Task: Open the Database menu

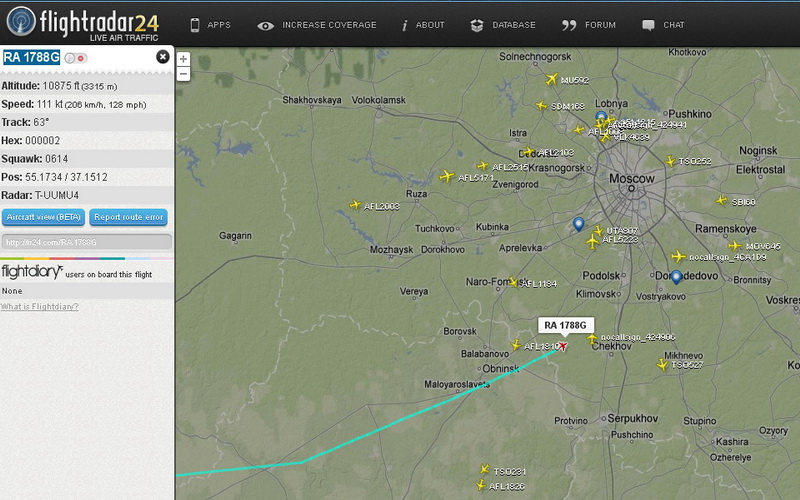Action: (503, 25)
